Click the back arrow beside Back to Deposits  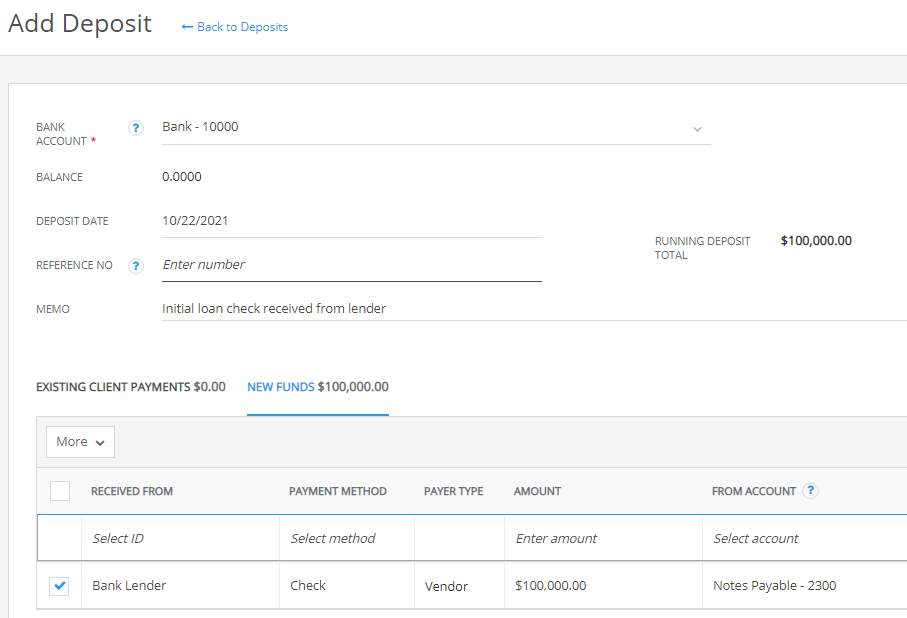coord(186,27)
